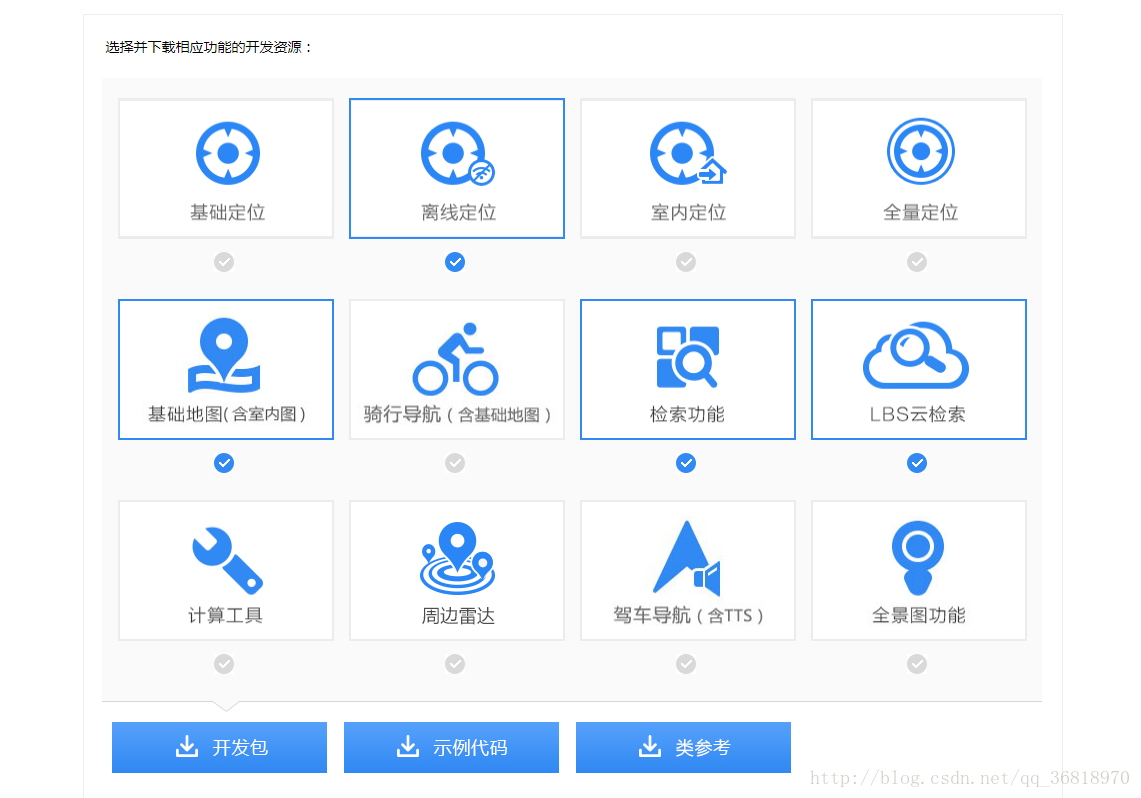The image size is (1141, 798).
Task: Uncheck the blue checkmark under 离线定位
Action: click(x=455, y=262)
